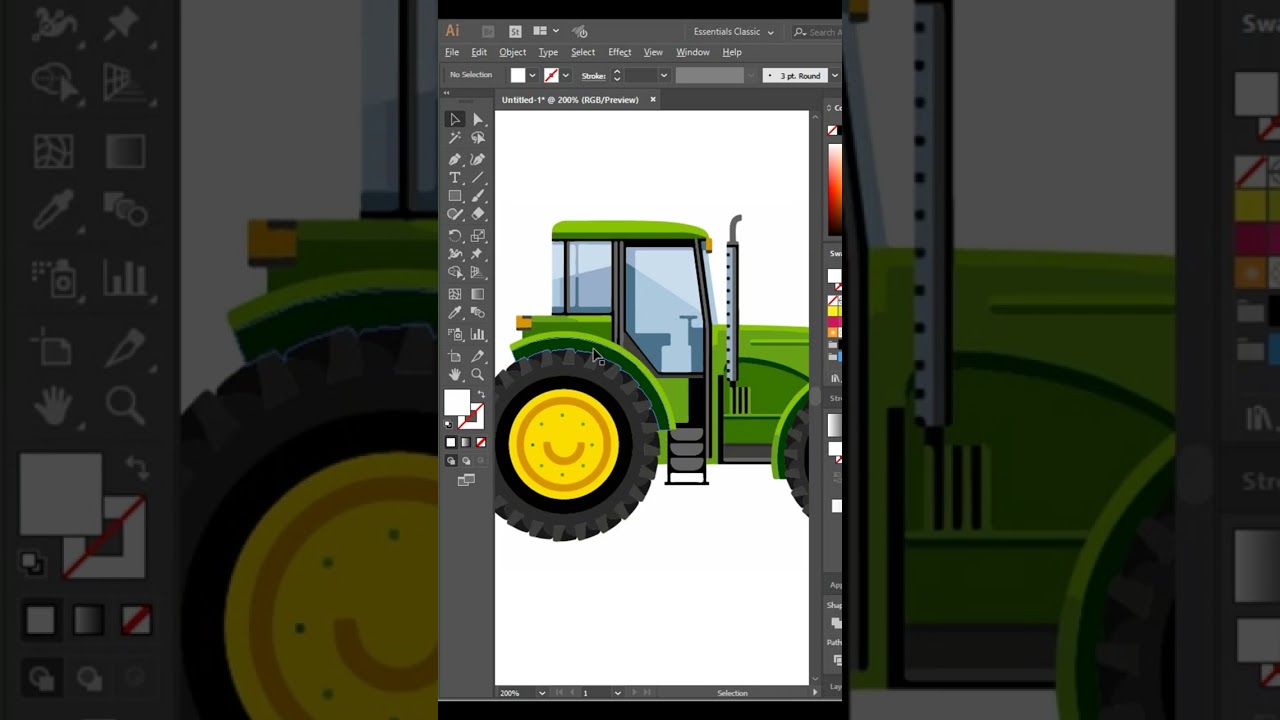Select the Selection tool (black arrow)
This screenshot has height=720, width=1280.
tap(455, 119)
